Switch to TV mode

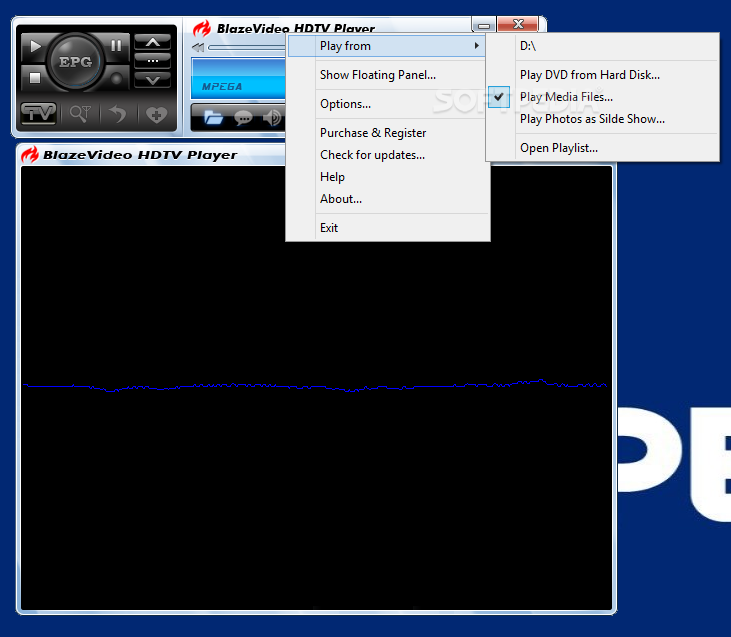pos(39,113)
